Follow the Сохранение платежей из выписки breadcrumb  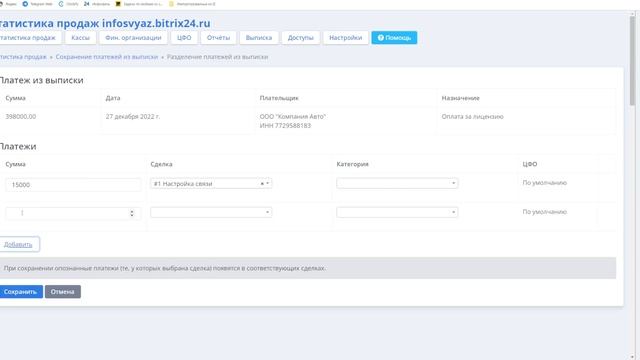tap(107, 57)
